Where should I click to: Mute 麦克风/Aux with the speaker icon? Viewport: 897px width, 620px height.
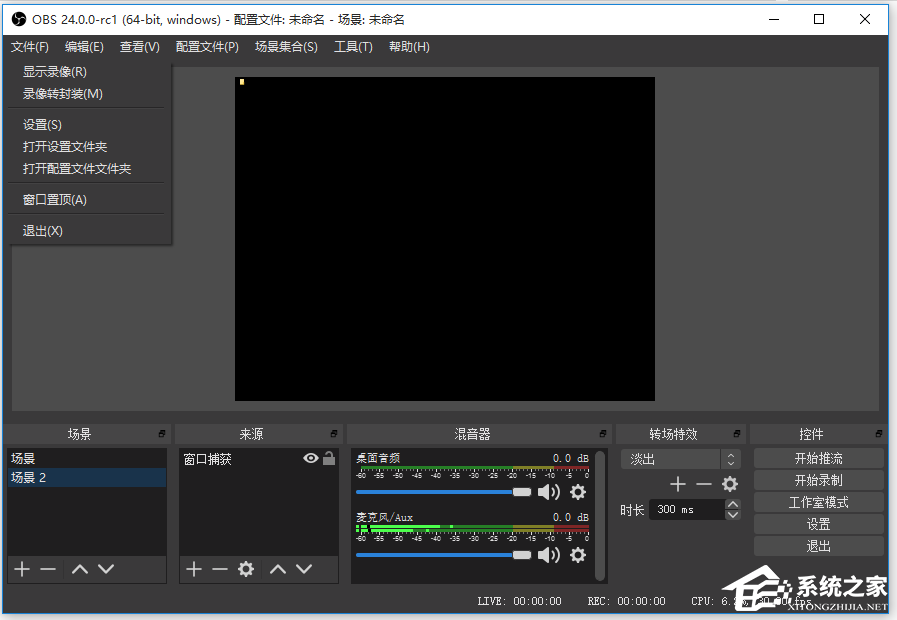549,554
